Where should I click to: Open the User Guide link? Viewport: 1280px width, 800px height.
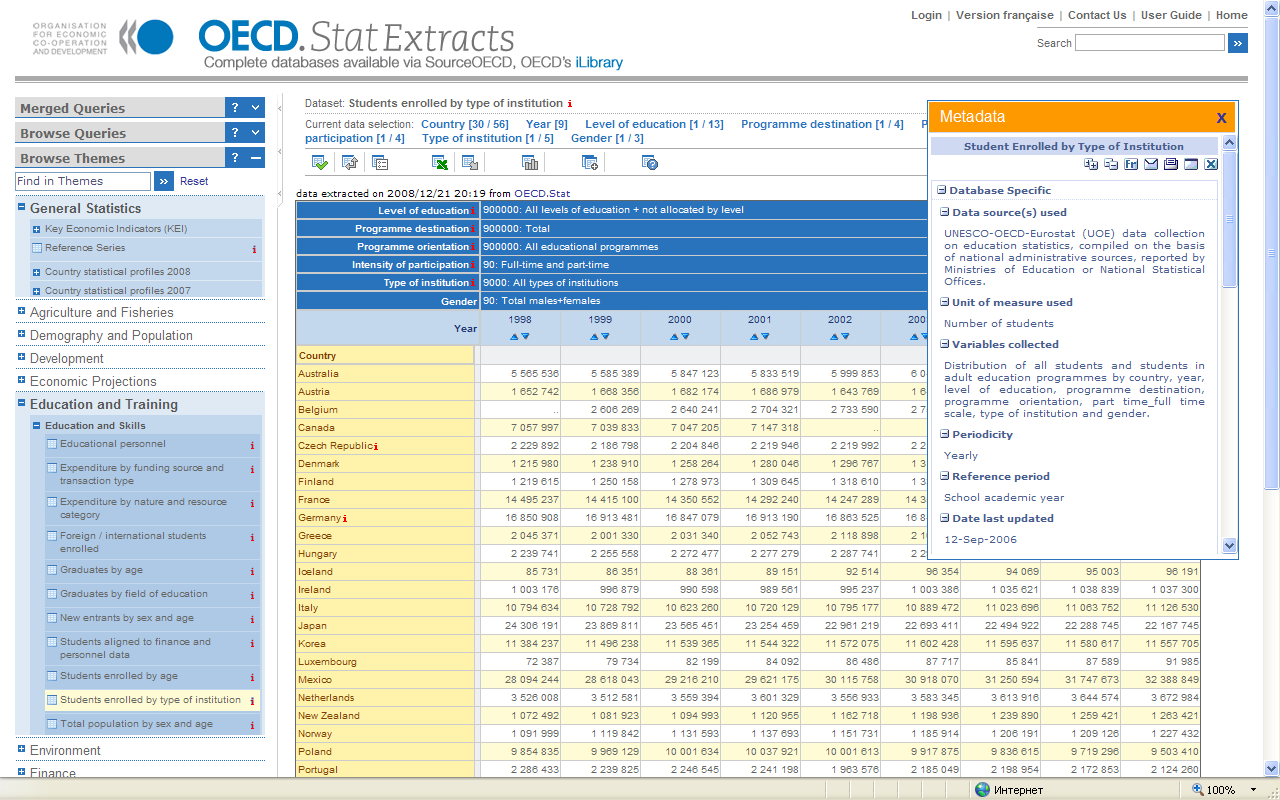[x=1171, y=15]
